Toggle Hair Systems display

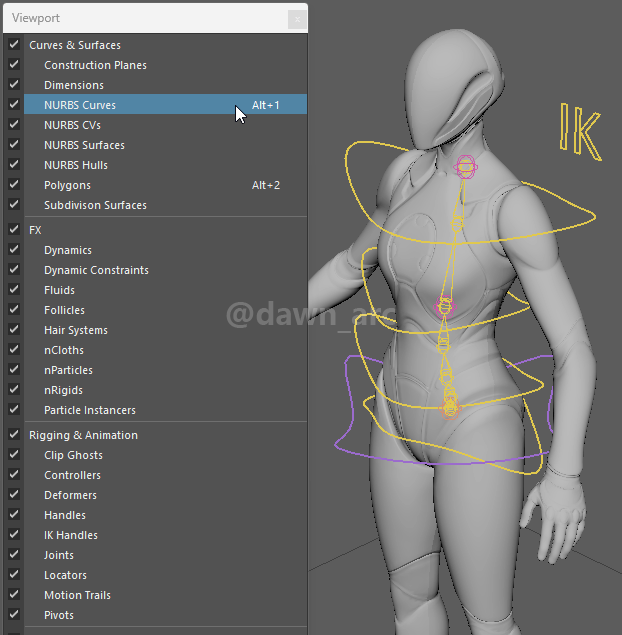coord(14,329)
